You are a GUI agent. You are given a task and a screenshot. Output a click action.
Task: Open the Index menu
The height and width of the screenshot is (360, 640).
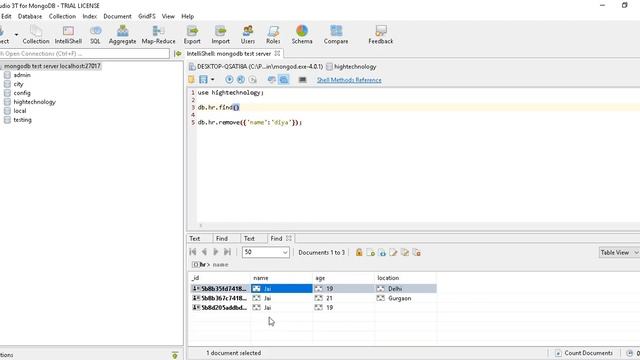[x=89, y=16]
